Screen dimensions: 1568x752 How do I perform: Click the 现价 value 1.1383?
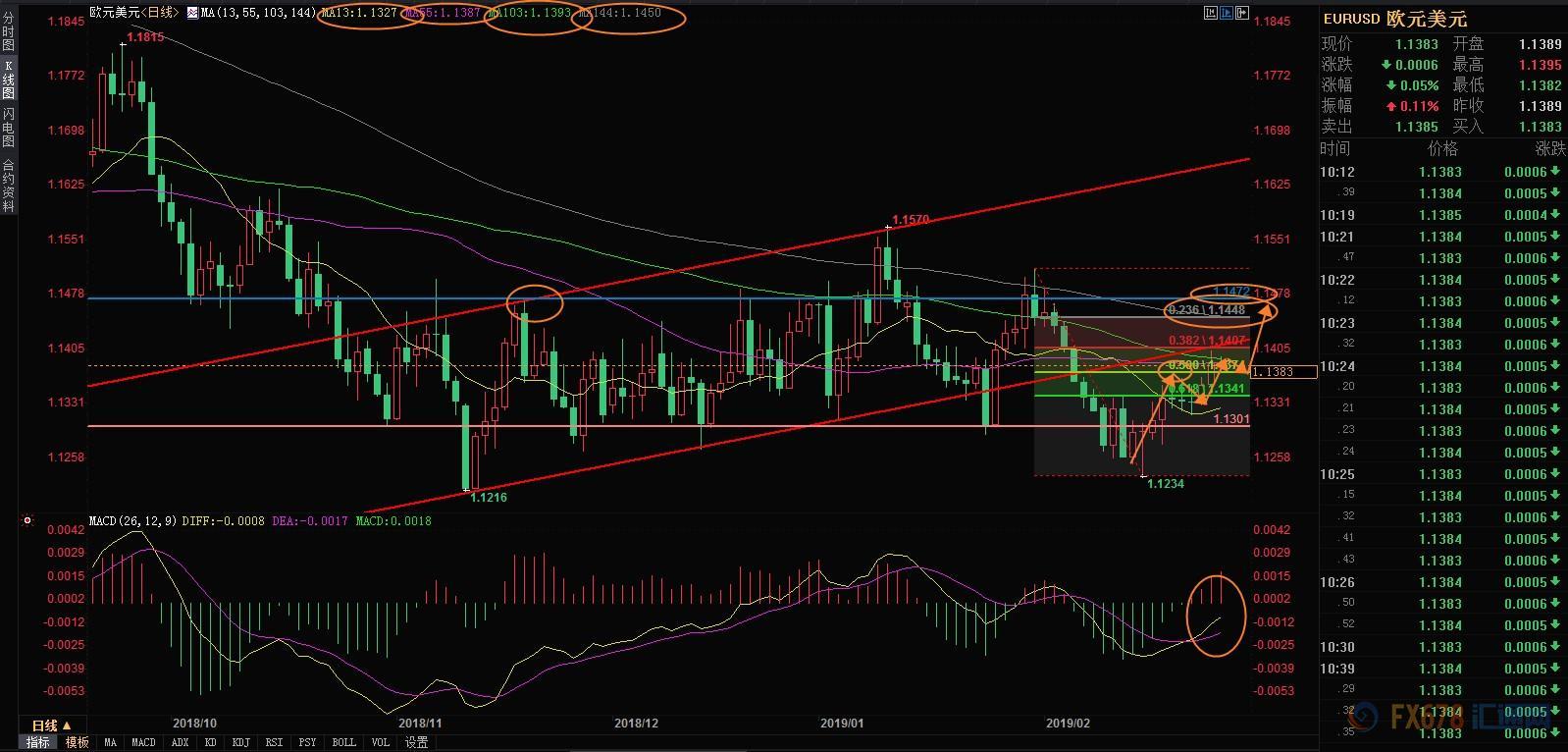1418,44
